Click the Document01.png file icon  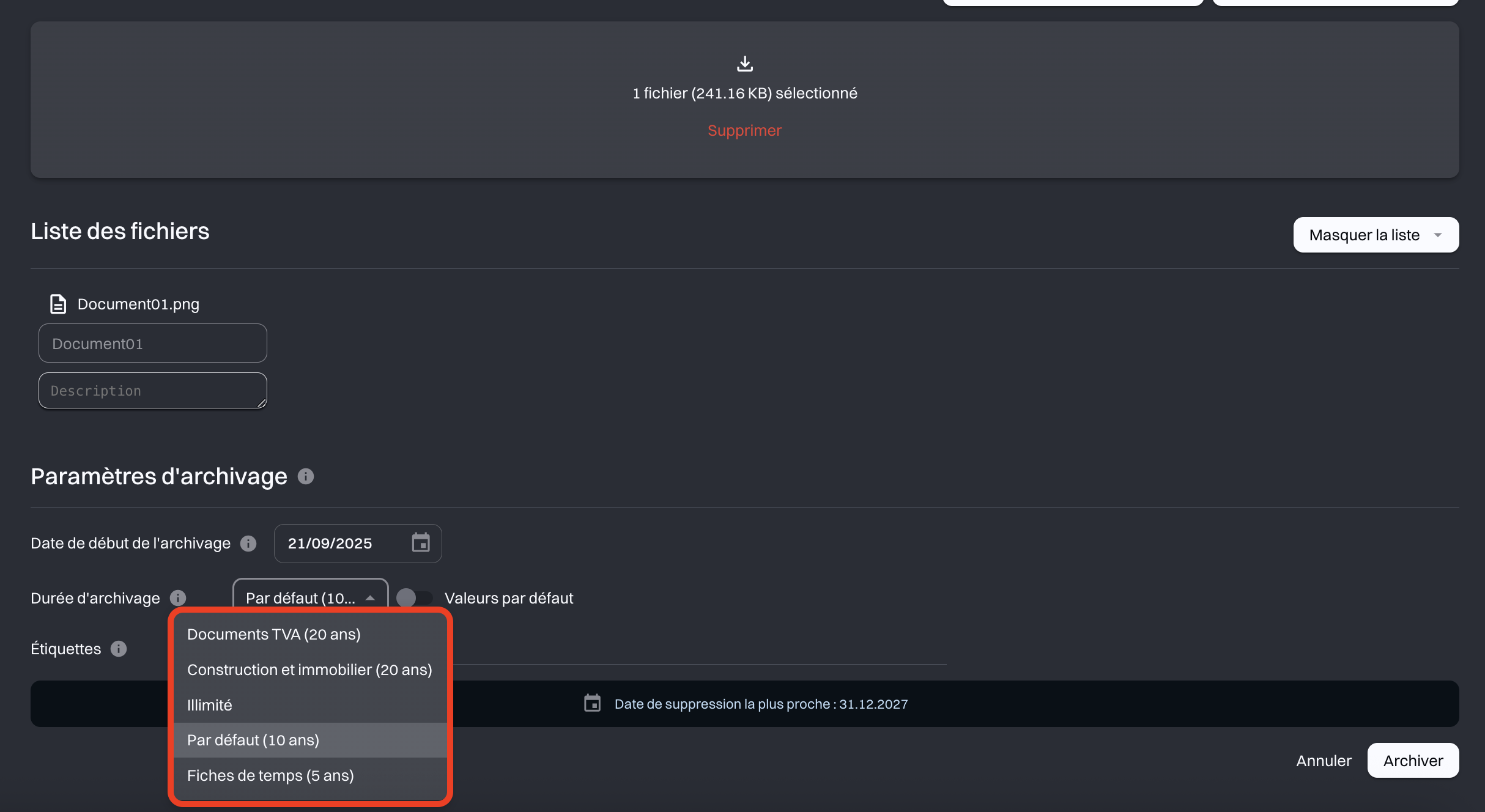pos(58,304)
